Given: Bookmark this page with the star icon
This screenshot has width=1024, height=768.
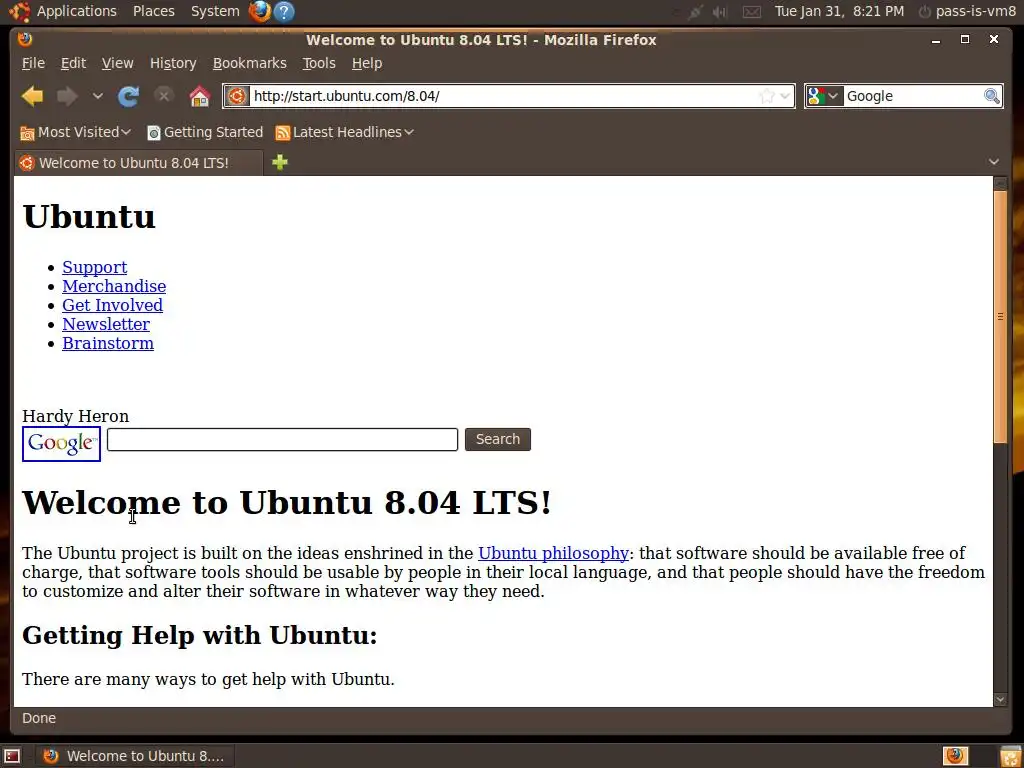Looking at the screenshot, I should 767,96.
